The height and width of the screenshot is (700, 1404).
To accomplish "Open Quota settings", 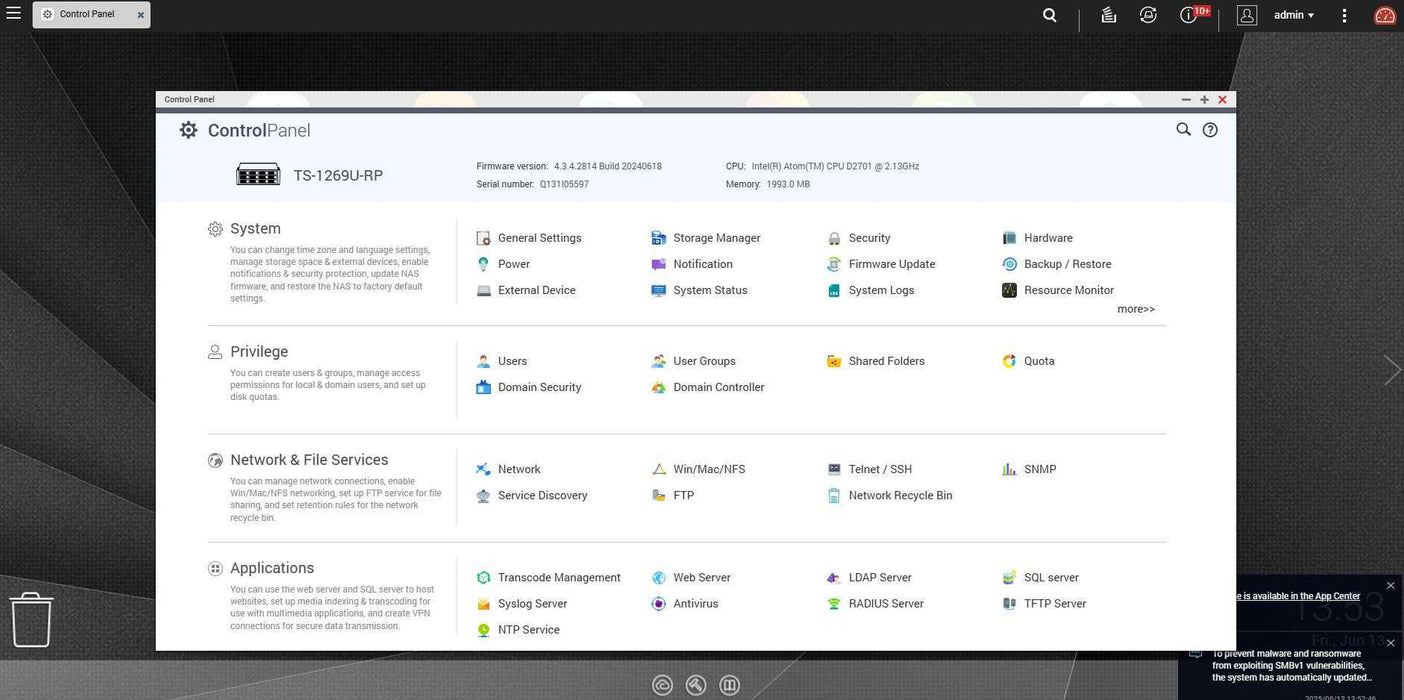I will coord(1028,361).
